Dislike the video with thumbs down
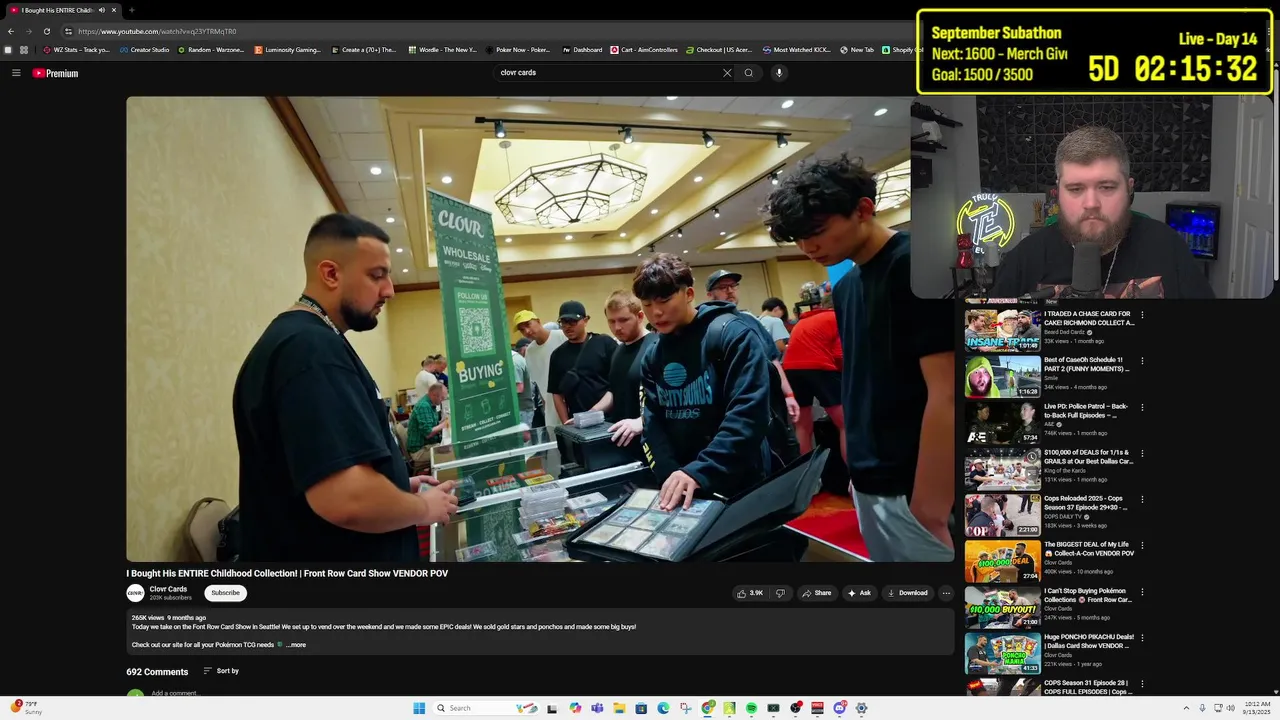 [x=781, y=593]
